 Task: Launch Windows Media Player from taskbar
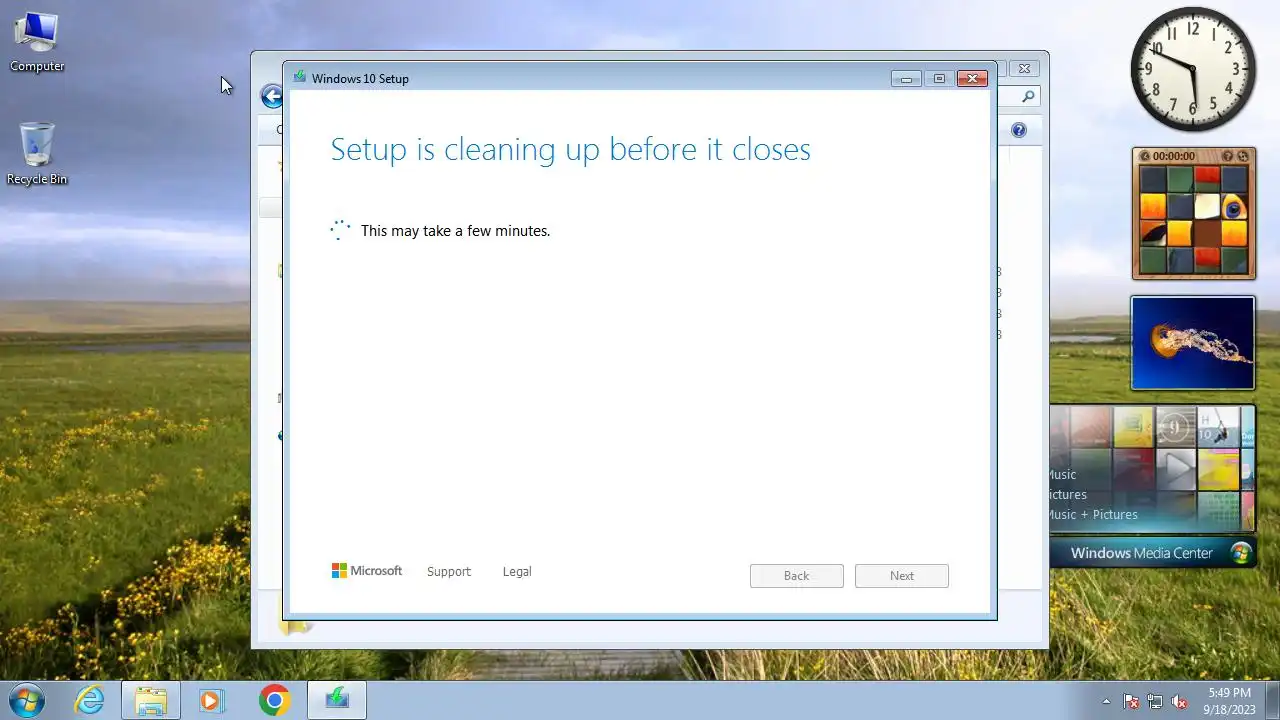(211, 700)
